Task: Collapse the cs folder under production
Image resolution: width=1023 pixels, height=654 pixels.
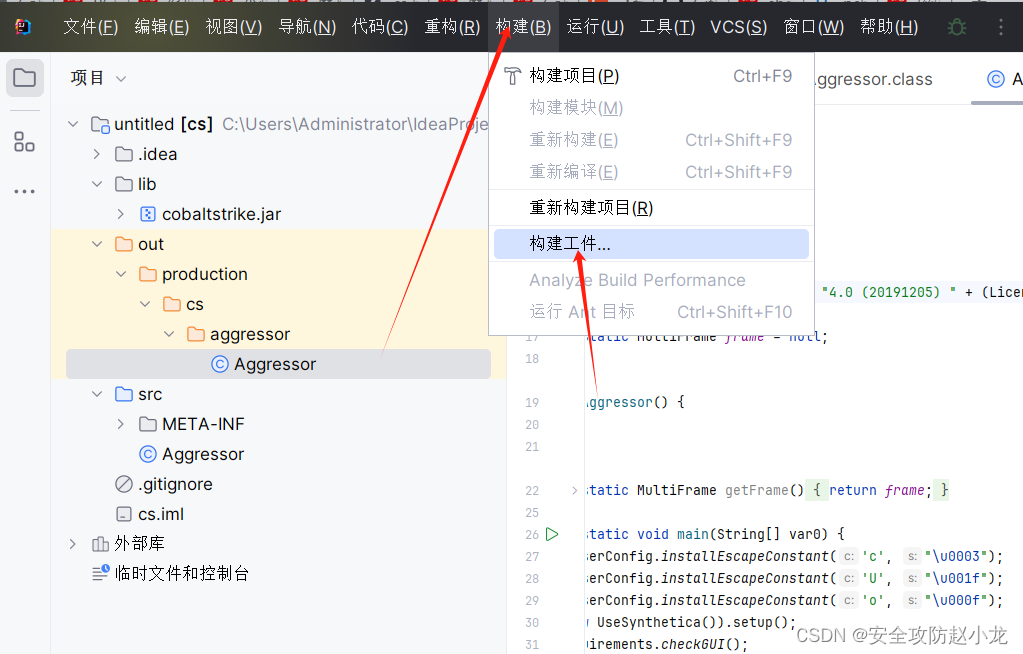Action: pos(145,304)
